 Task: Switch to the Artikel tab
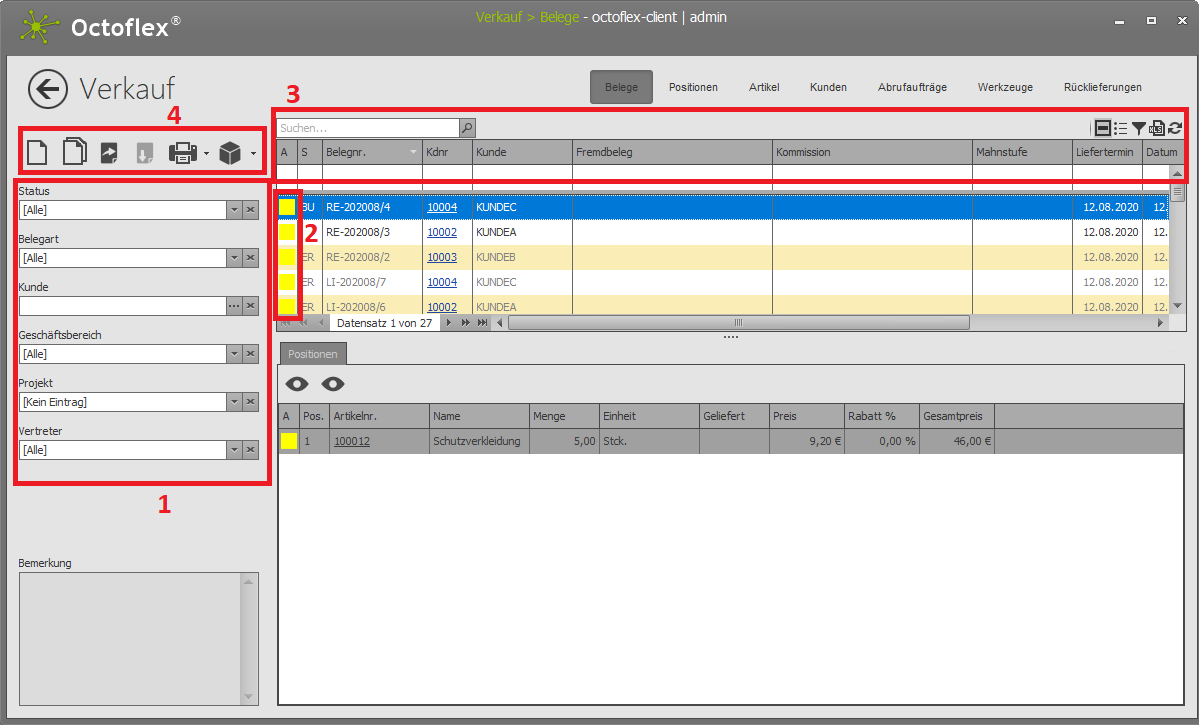point(764,87)
